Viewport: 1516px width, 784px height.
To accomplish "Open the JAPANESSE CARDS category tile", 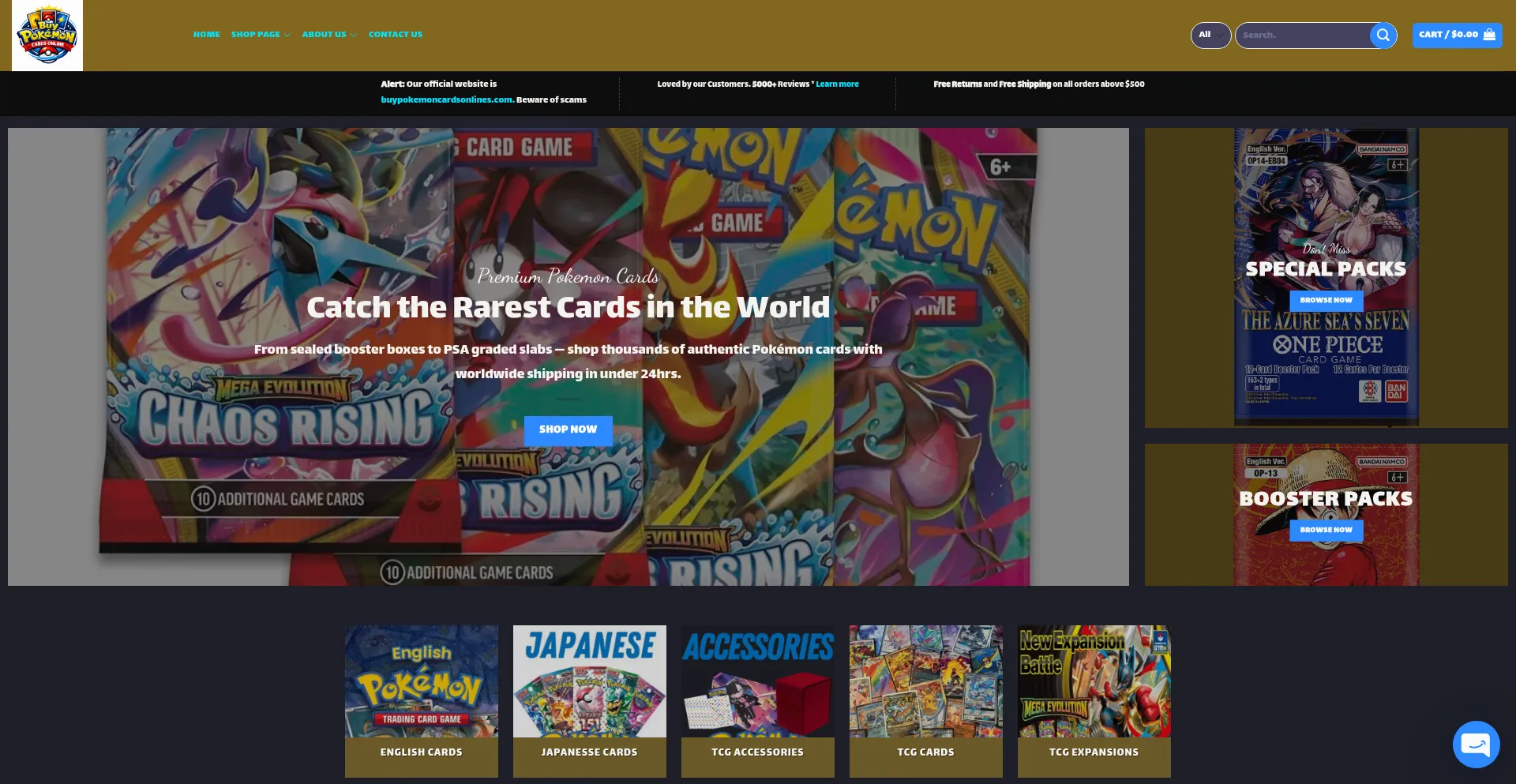I will pyautogui.click(x=590, y=701).
